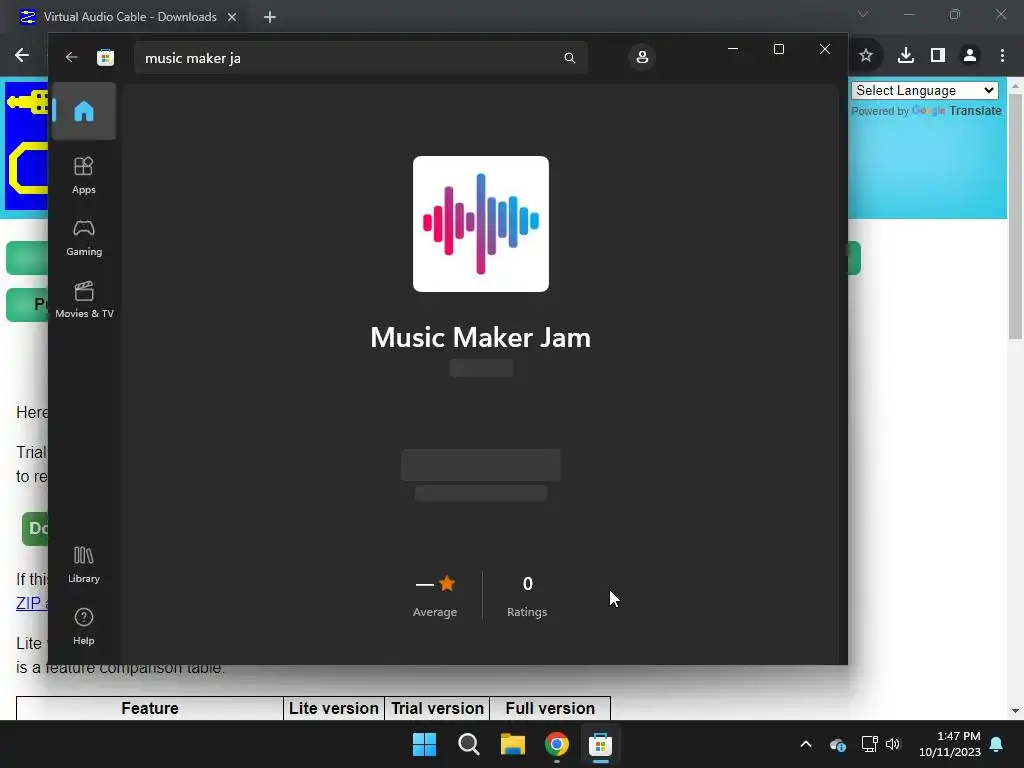This screenshot has width=1024, height=768.
Task: Bookmark this page with Chrome star icon
Action: [x=866, y=56]
